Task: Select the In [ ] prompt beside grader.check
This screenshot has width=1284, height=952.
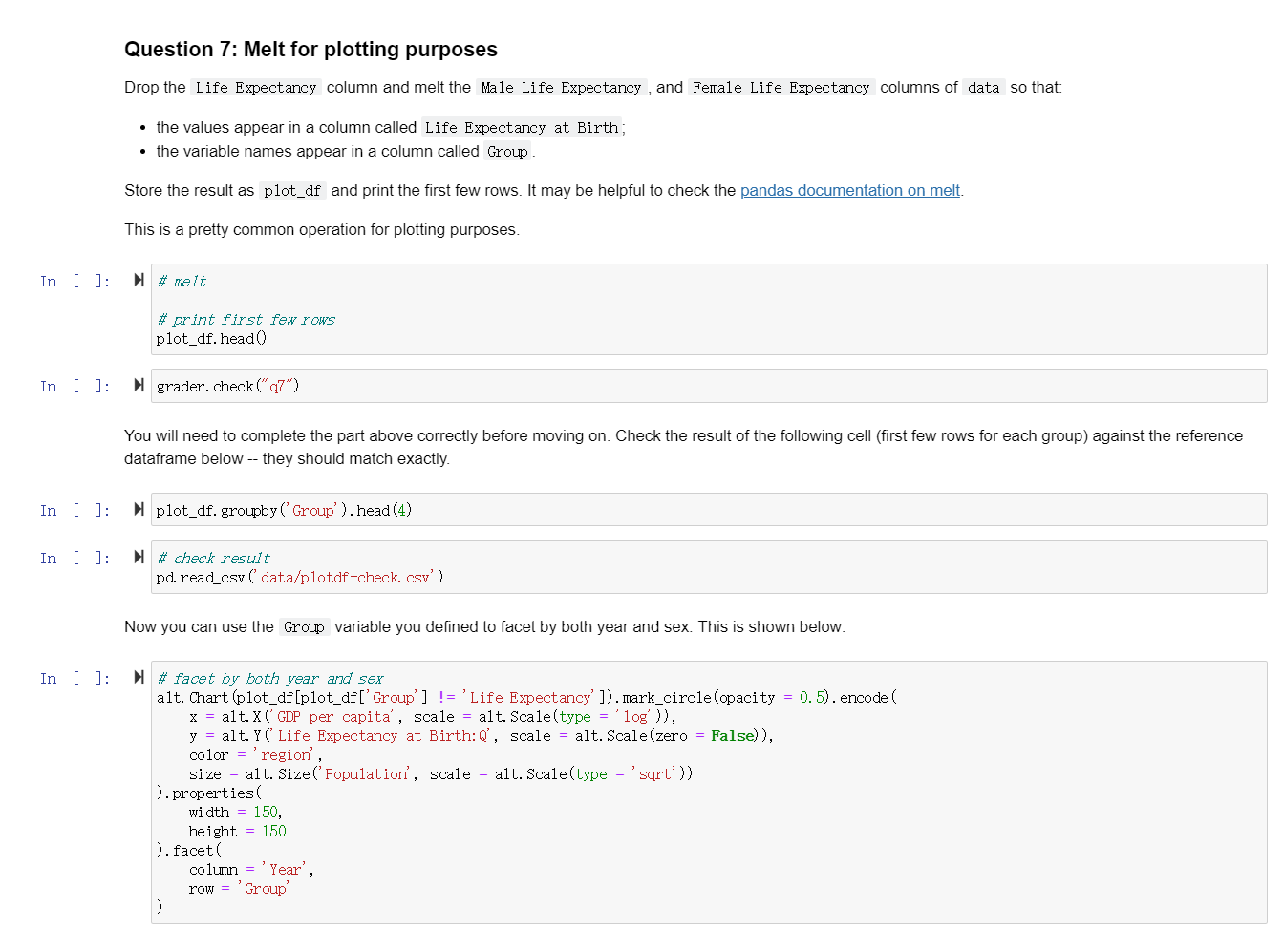Action: pos(75,387)
